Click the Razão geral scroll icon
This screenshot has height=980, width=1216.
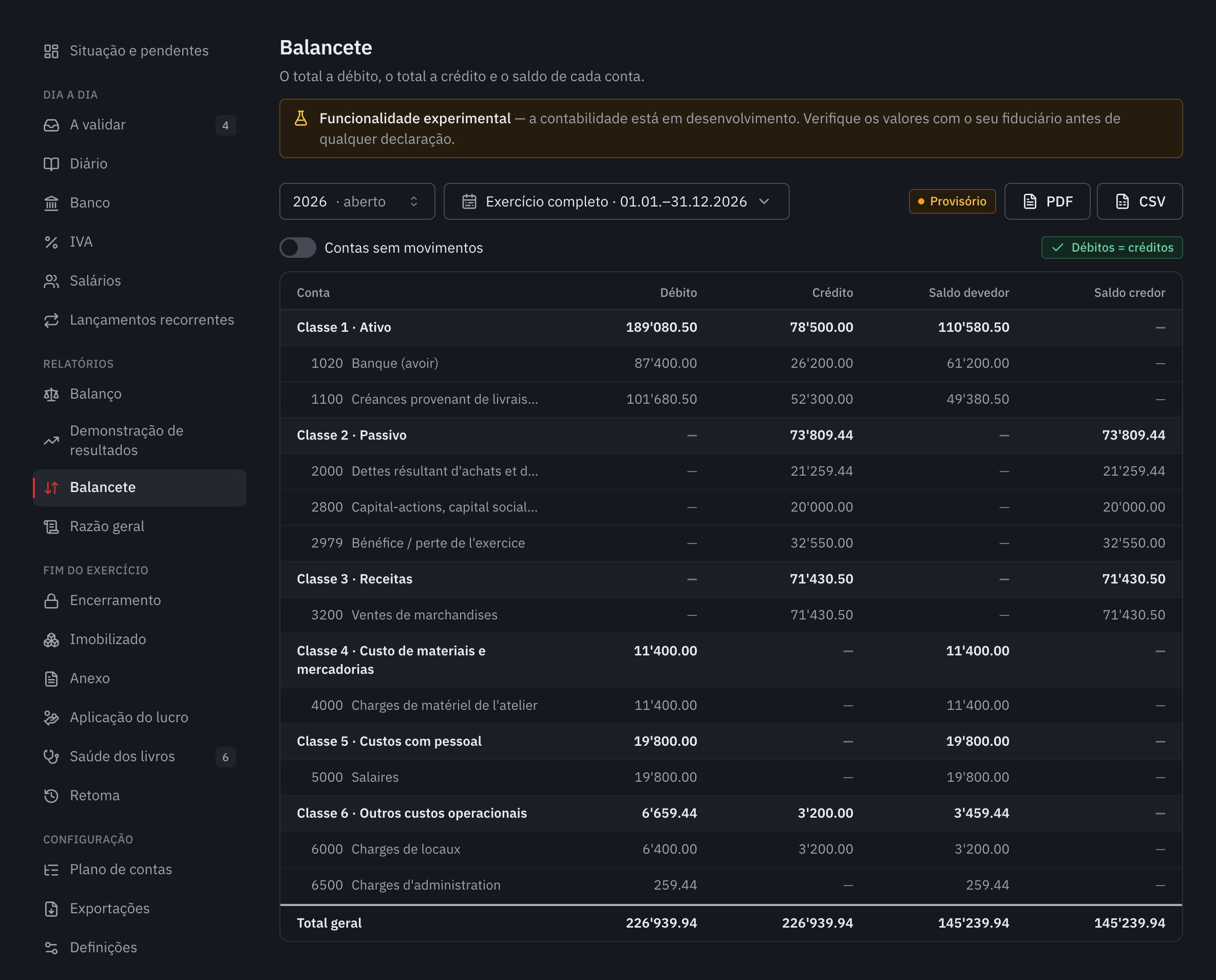tap(51, 526)
